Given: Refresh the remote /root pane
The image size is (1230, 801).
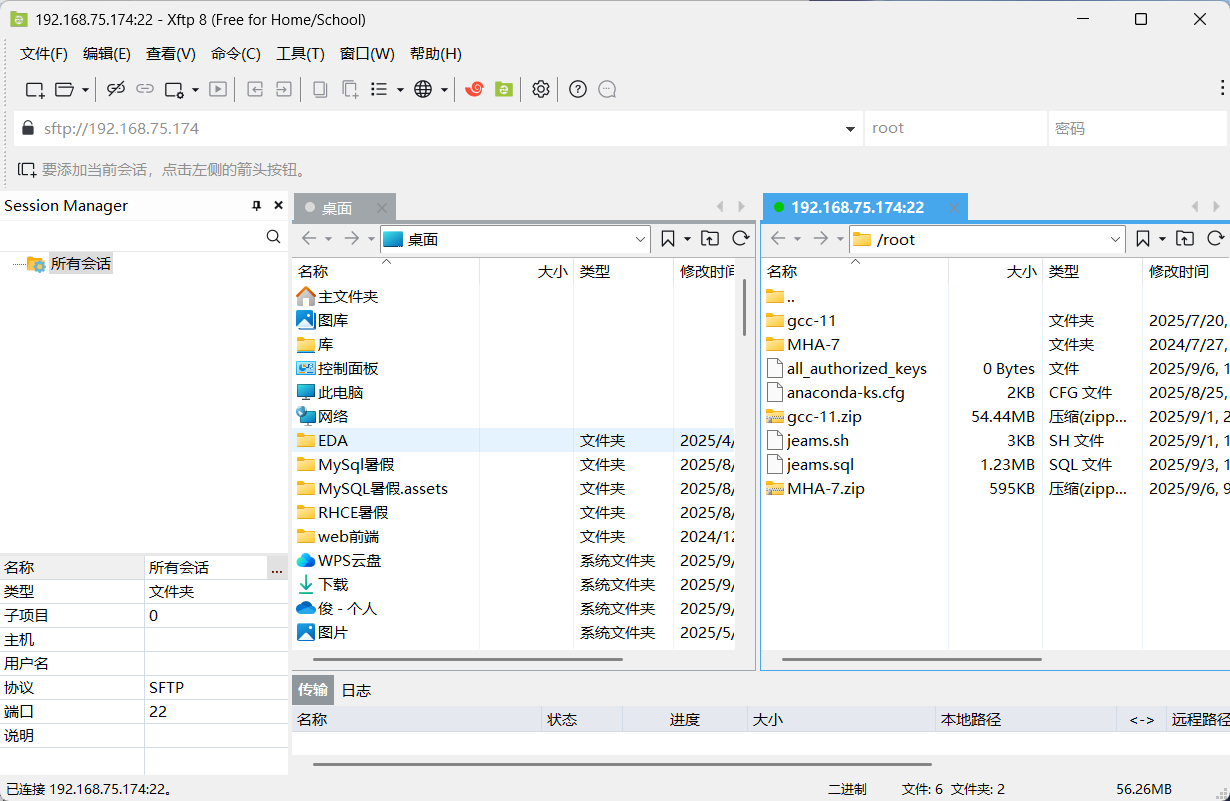Looking at the screenshot, I should tap(1215, 239).
